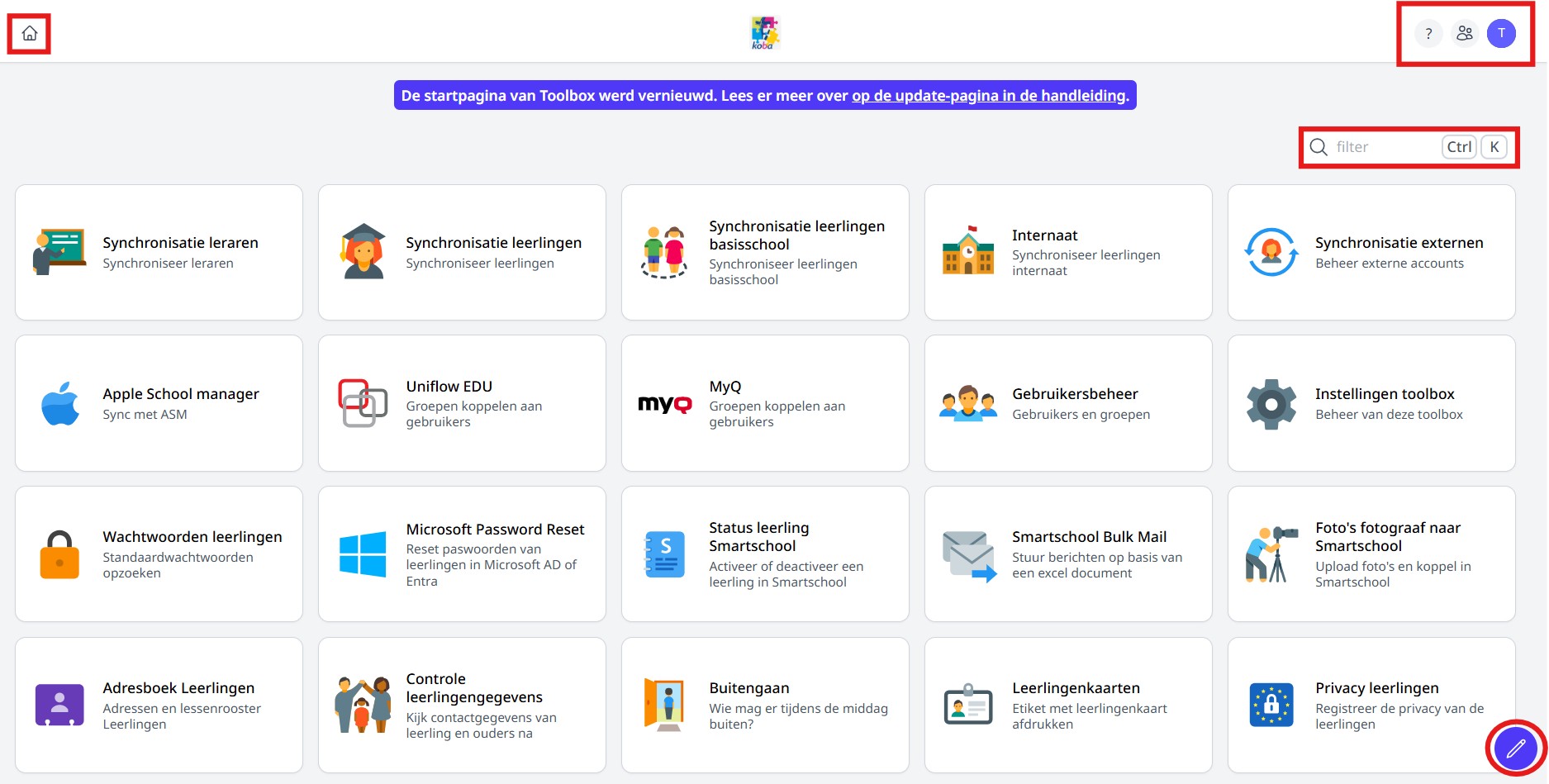Click the orange padlock Wachtwoorden leerlingen icon
The height and width of the screenshot is (784, 1549).
coord(59,554)
